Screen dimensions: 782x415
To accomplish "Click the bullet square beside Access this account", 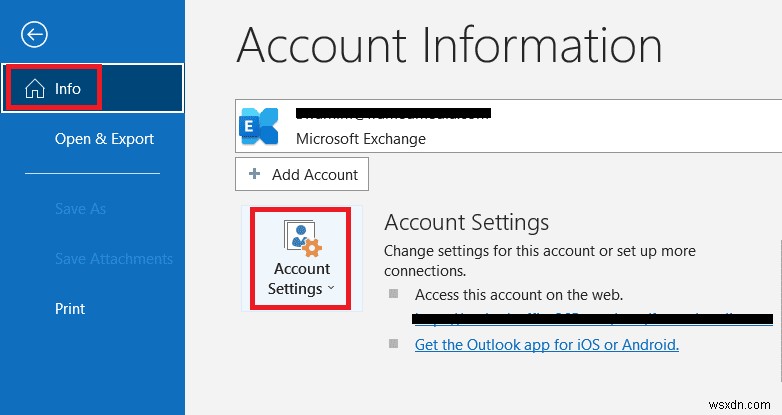I will [393, 294].
